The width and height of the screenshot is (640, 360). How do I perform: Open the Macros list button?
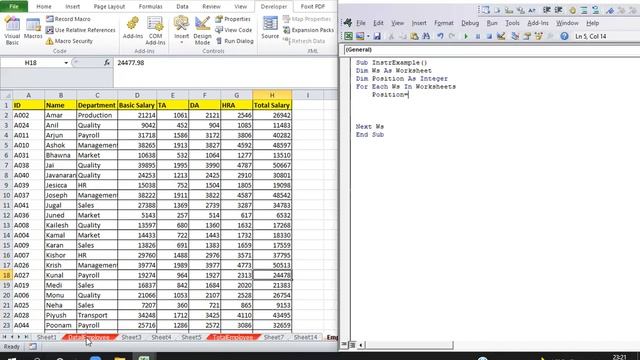(33, 29)
